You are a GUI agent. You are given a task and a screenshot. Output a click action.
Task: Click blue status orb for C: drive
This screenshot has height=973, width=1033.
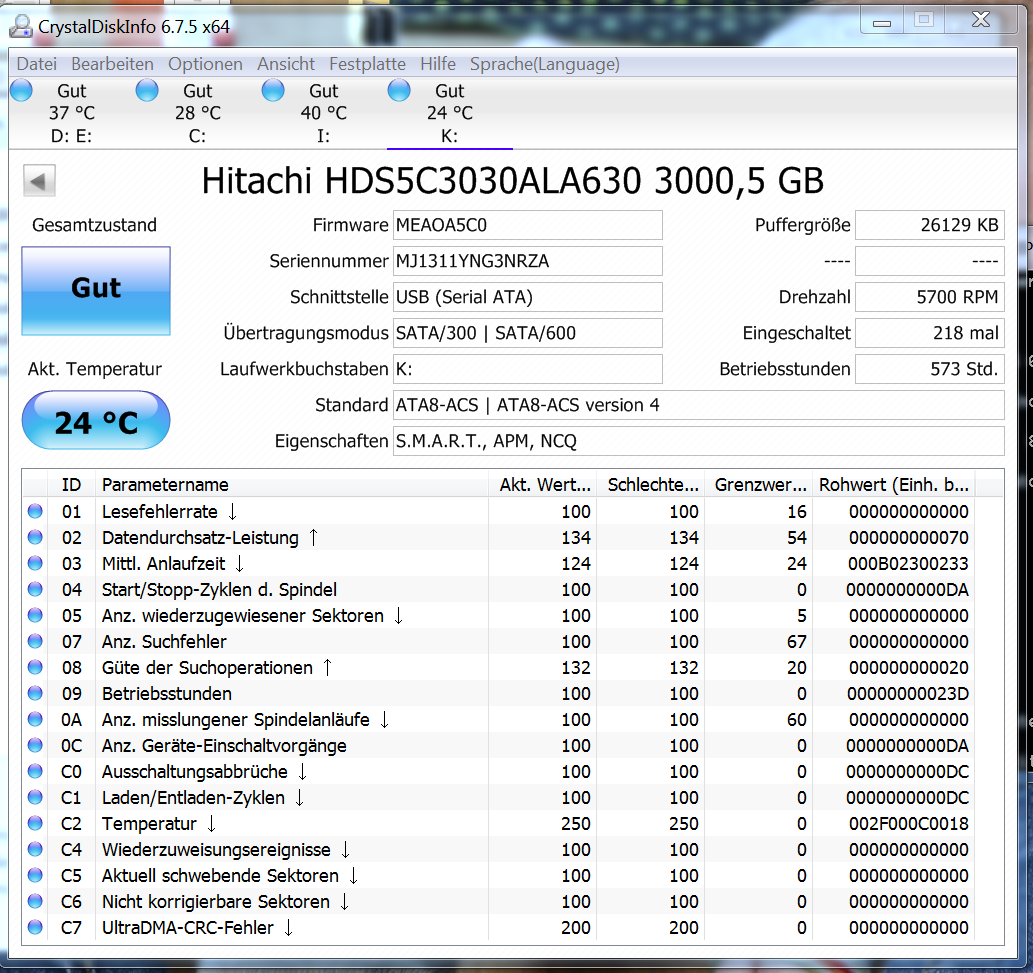pyautogui.click(x=147, y=90)
